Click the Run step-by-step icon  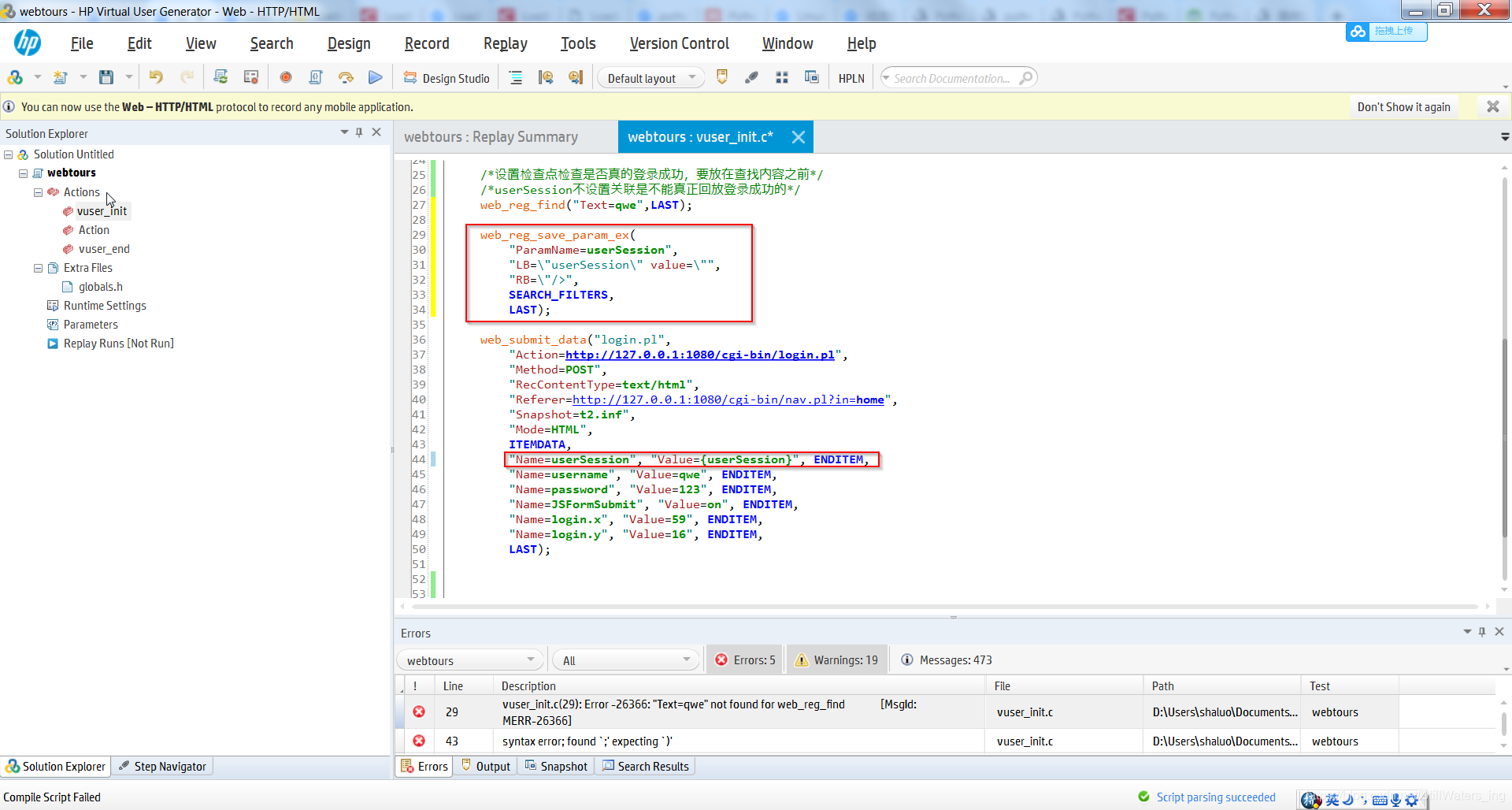pos(346,77)
